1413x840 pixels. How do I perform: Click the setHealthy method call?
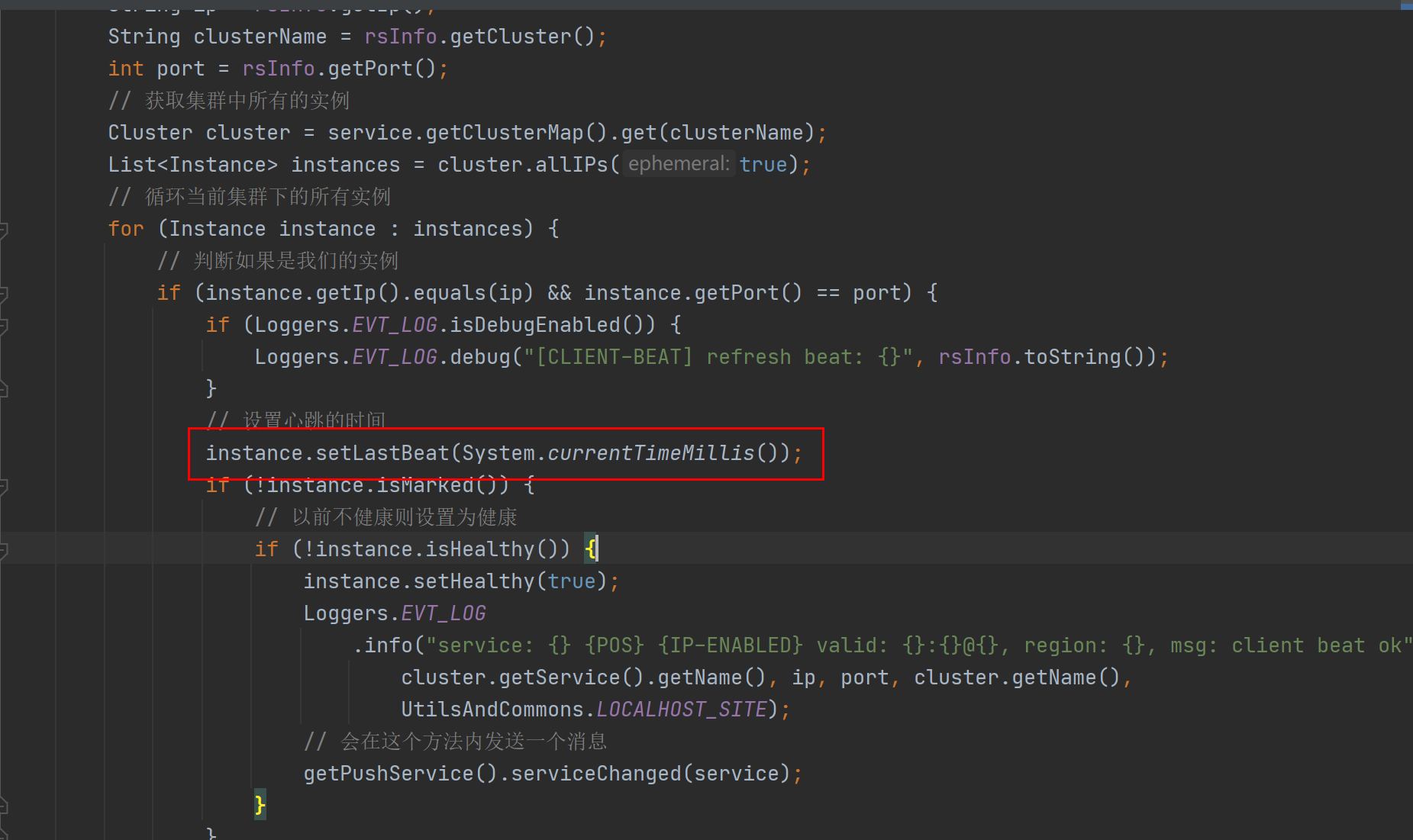(474, 581)
